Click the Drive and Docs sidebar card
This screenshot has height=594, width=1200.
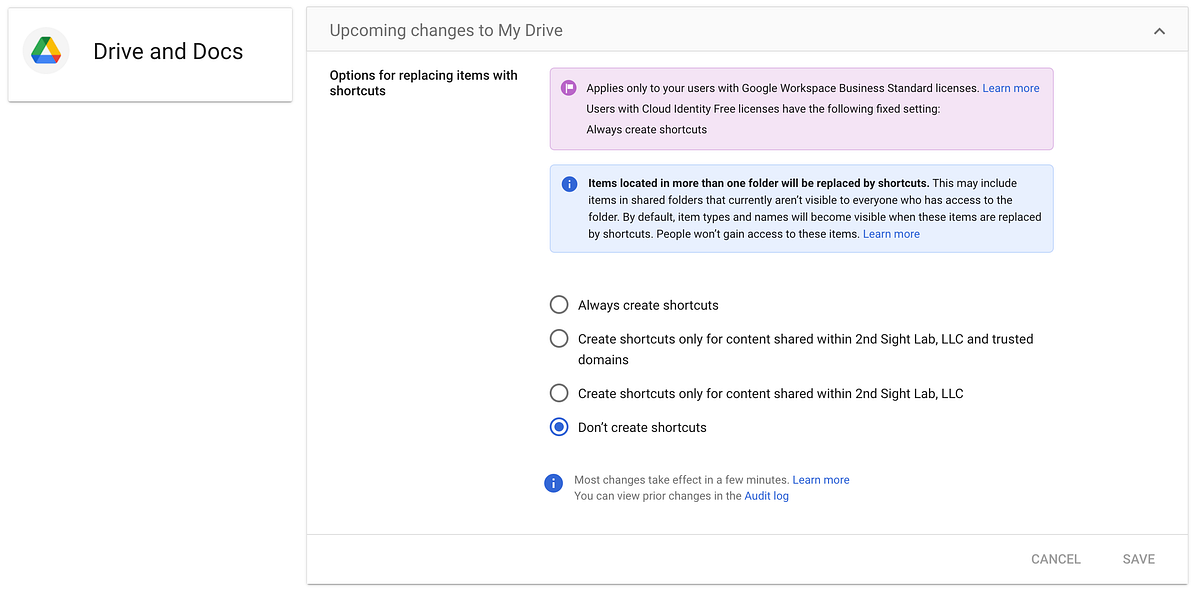(x=149, y=54)
